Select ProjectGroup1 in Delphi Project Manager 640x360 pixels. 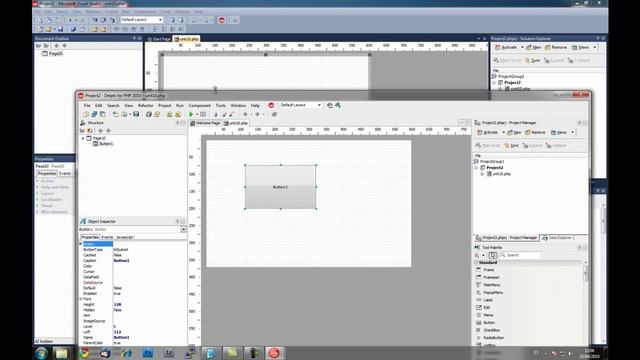491,162
